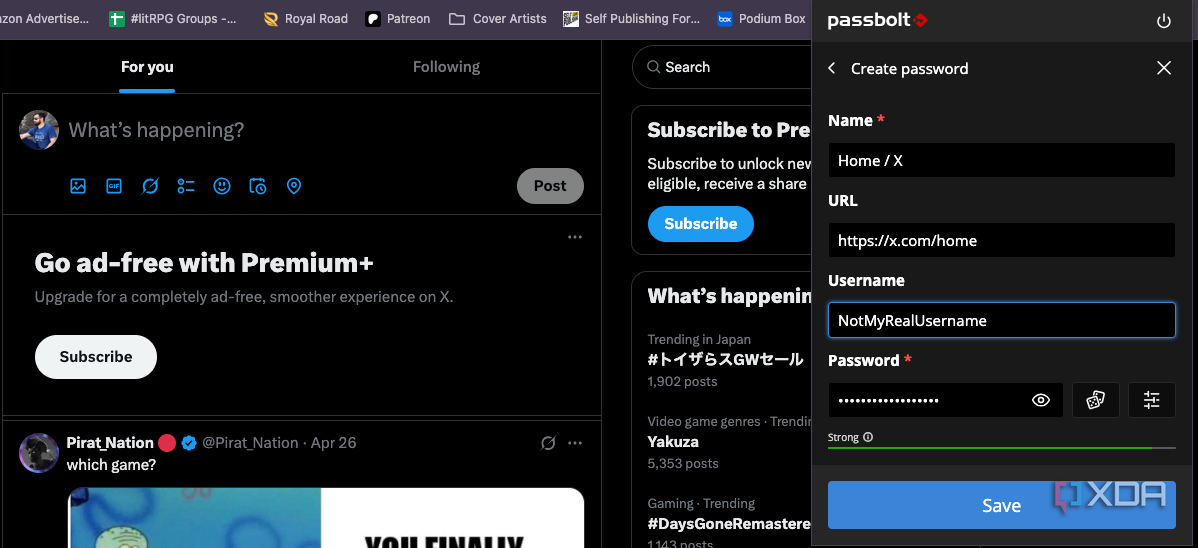The width and height of the screenshot is (1198, 548).
Task: Open the Squidward meme image
Action: click(x=326, y=517)
